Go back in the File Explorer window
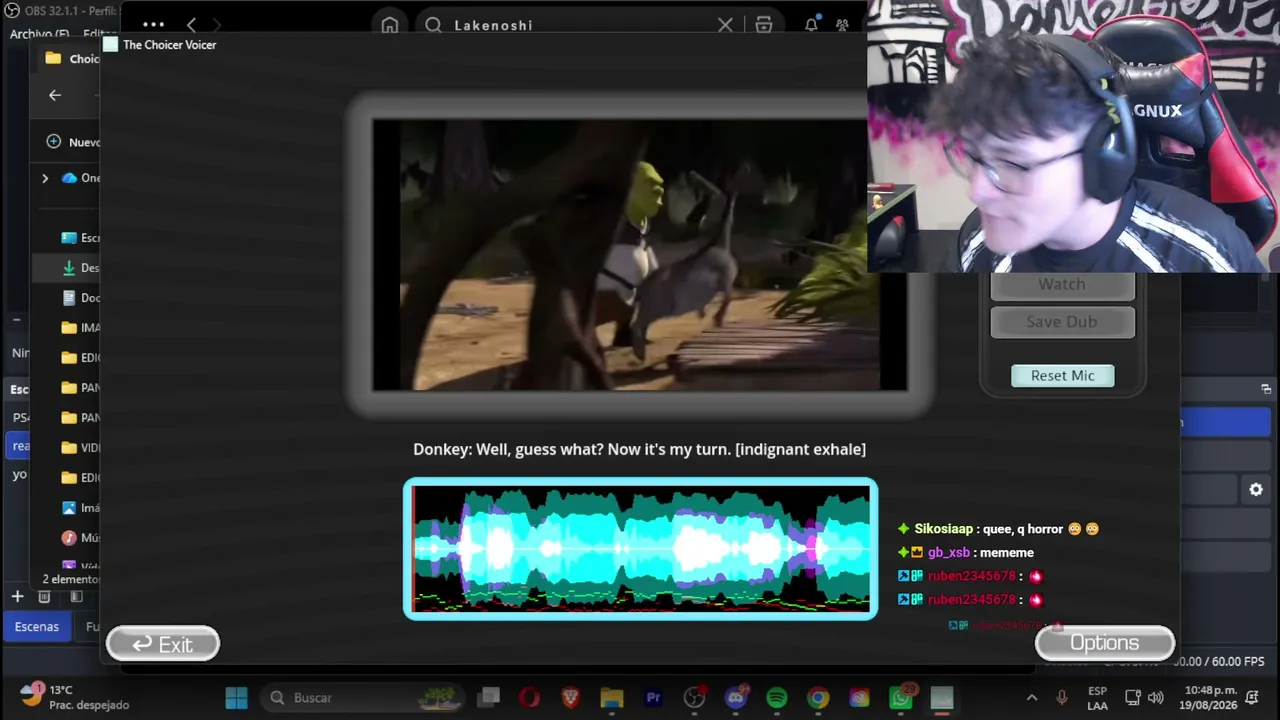The height and width of the screenshot is (720, 1280). pos(55,95)
